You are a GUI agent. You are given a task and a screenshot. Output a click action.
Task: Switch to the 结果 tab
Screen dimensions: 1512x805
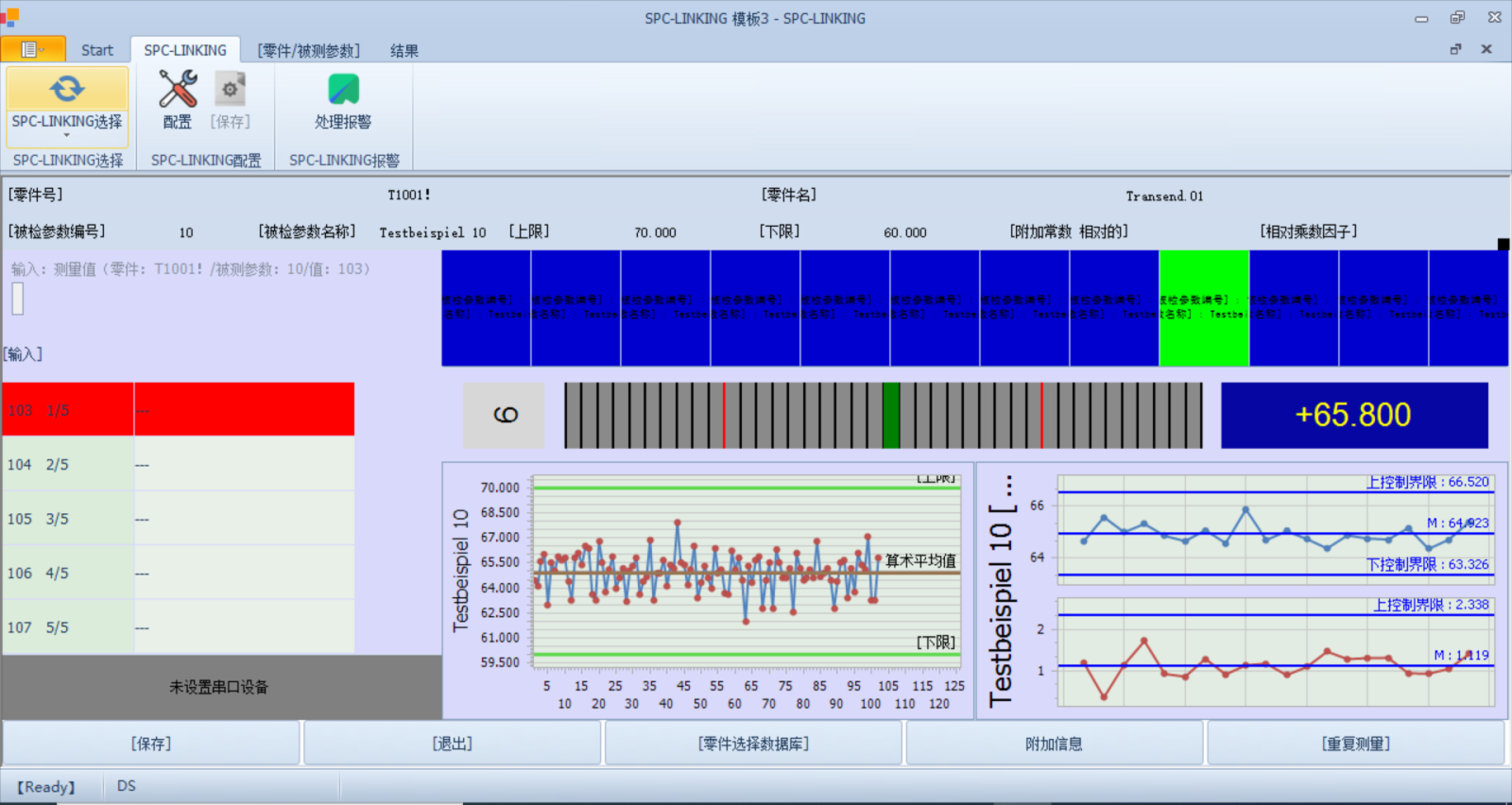pos(404,51)
